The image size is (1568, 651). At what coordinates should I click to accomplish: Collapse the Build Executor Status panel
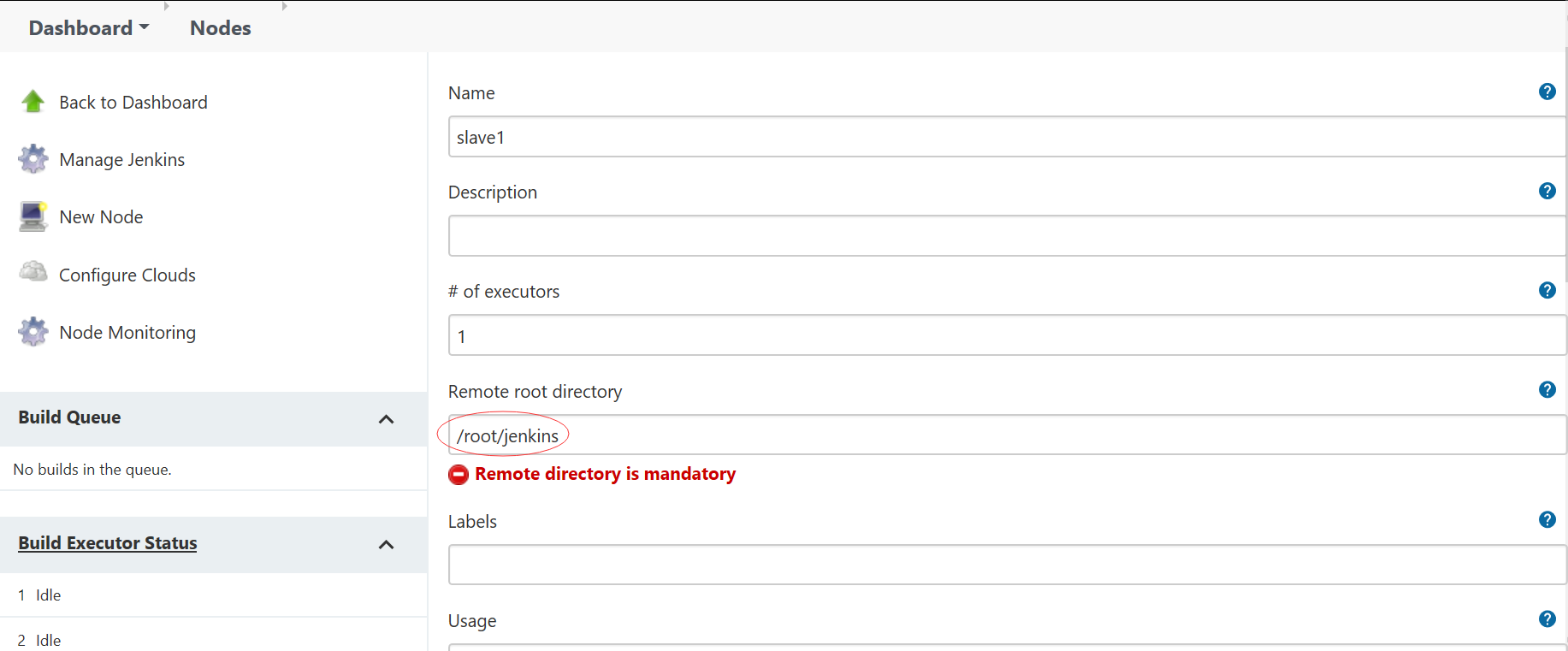coord(386,545)
